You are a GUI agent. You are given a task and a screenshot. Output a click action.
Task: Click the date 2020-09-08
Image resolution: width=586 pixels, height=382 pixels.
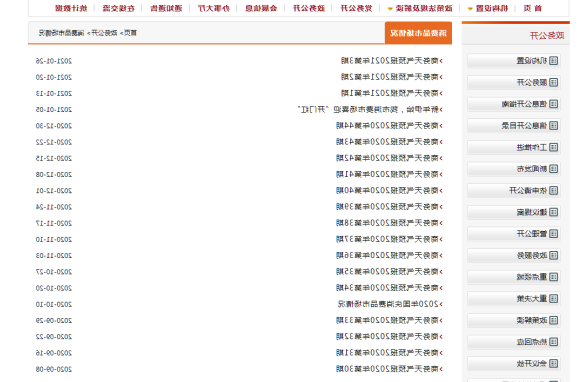pyautogui.click(x=54, y=369)
